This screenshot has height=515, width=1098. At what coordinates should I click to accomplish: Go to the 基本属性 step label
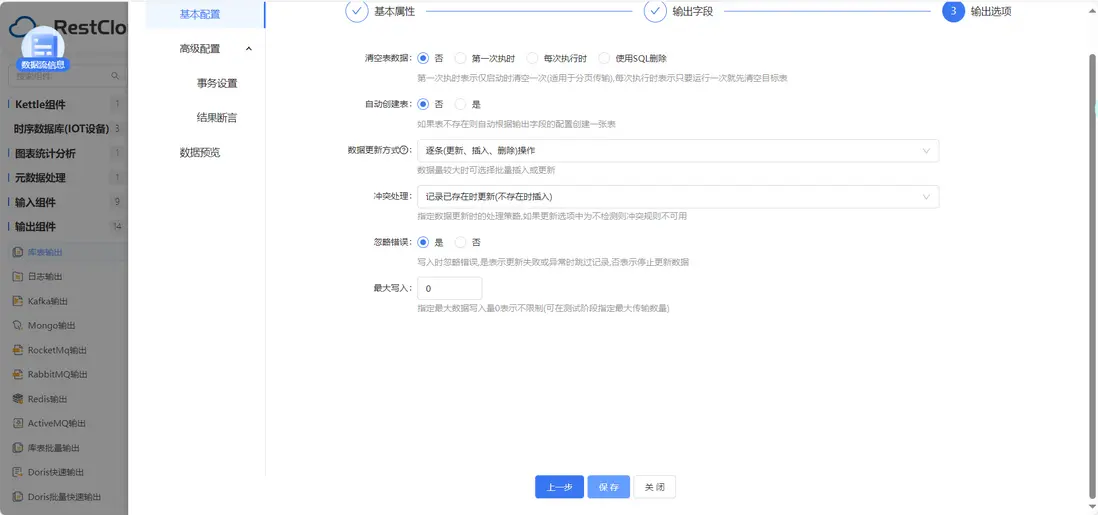pyautogui.click(x=394, y=11)
